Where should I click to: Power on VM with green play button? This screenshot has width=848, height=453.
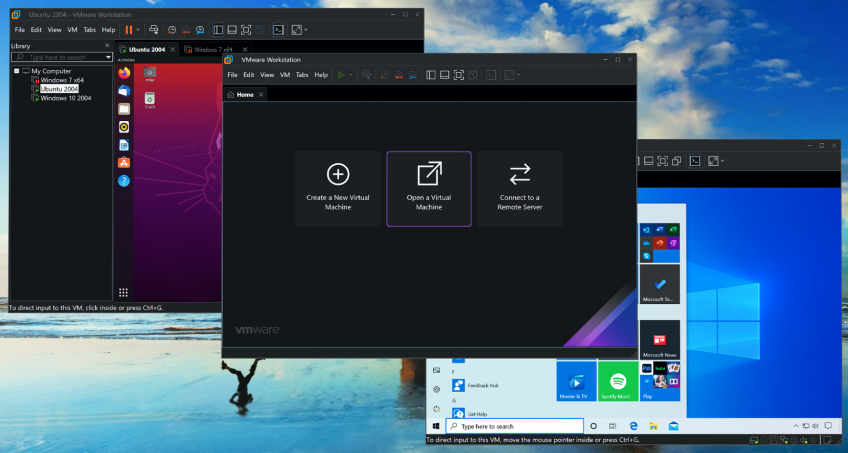click(341, 75)
